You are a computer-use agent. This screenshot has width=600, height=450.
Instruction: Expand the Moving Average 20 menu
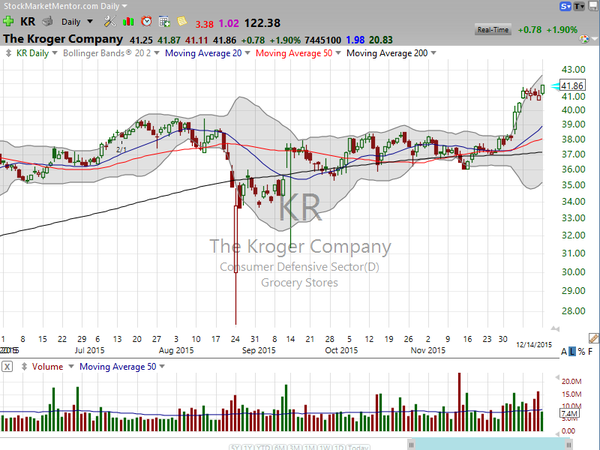point(248,53)
